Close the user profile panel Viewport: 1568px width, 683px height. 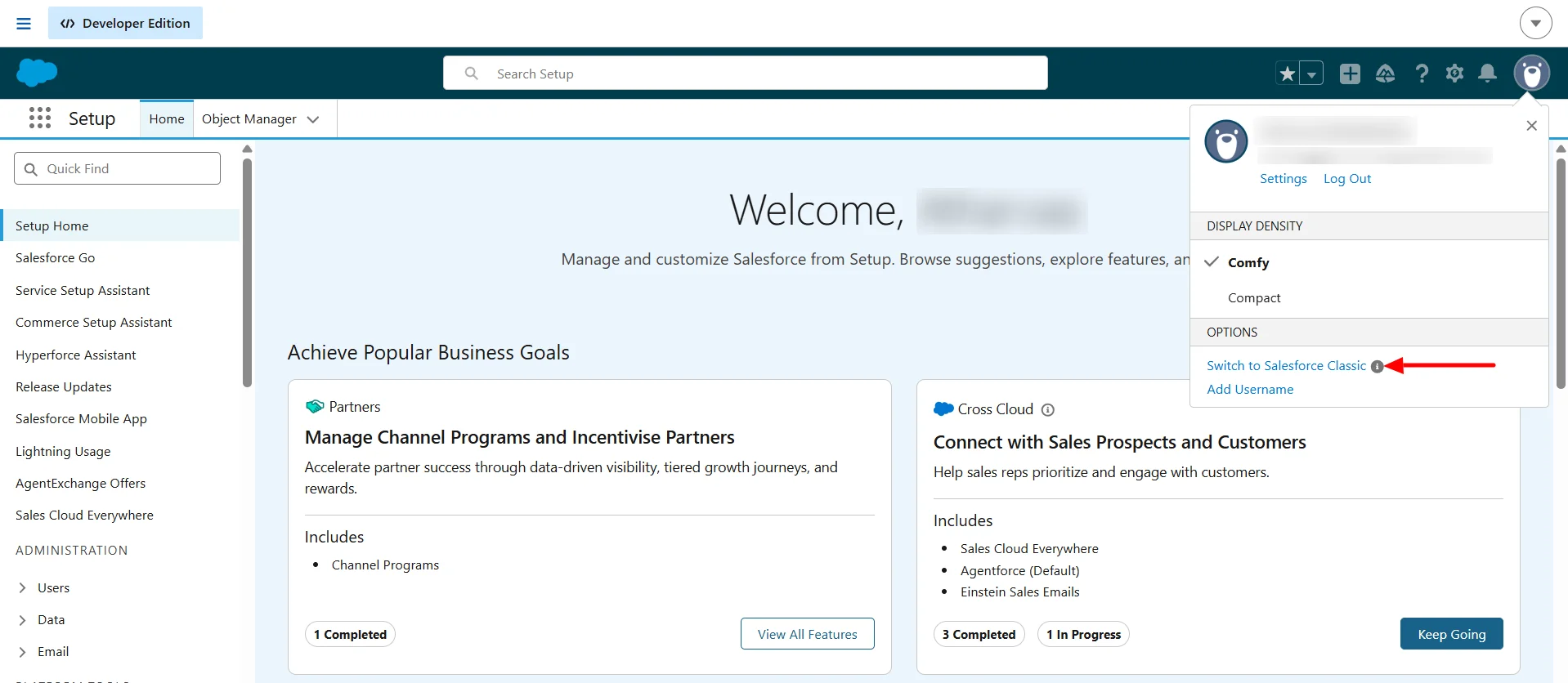pyautogui.click(x=1532, y=126)
